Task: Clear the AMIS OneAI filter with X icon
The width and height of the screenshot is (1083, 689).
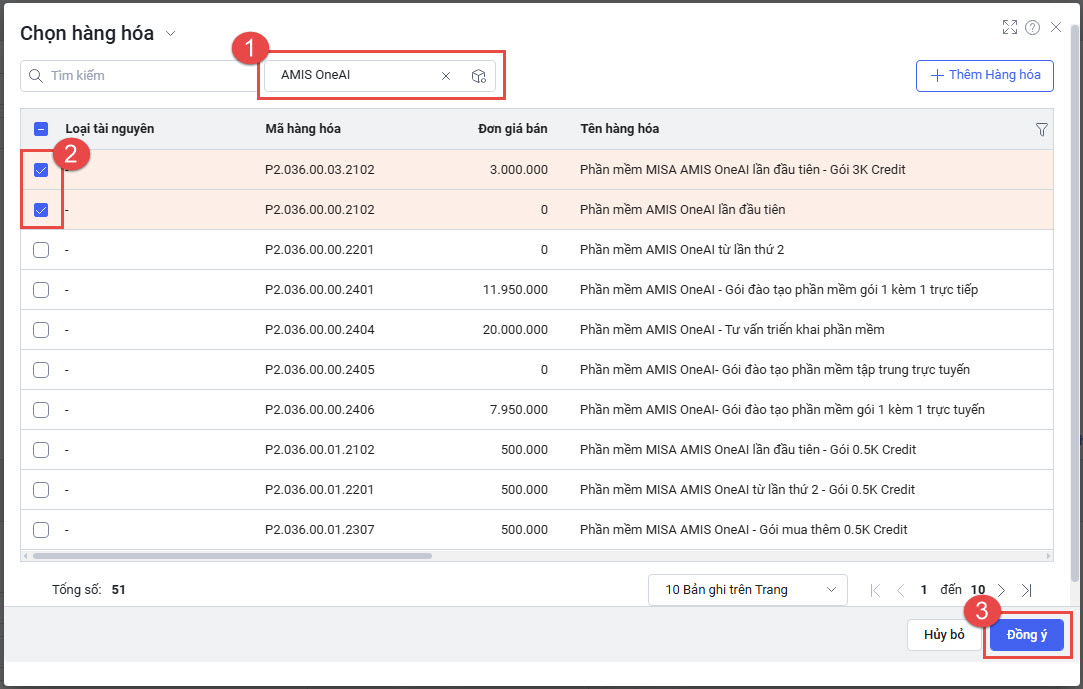Action: tap(446, 76)
